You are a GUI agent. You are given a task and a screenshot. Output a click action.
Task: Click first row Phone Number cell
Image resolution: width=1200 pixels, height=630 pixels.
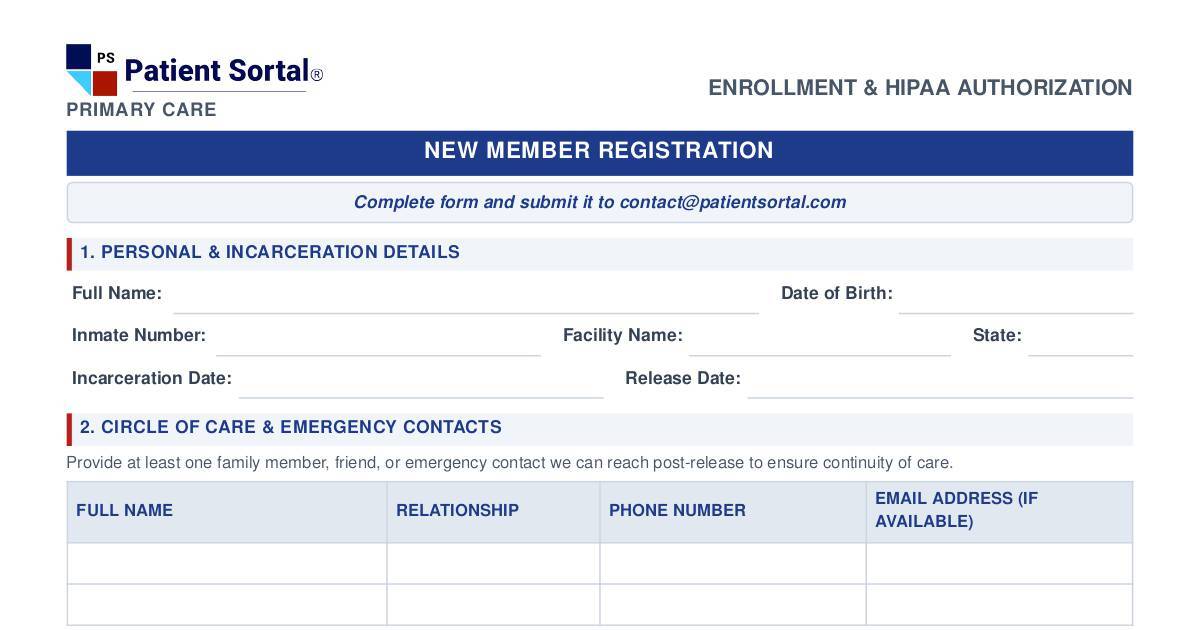[x=733, y=563]
